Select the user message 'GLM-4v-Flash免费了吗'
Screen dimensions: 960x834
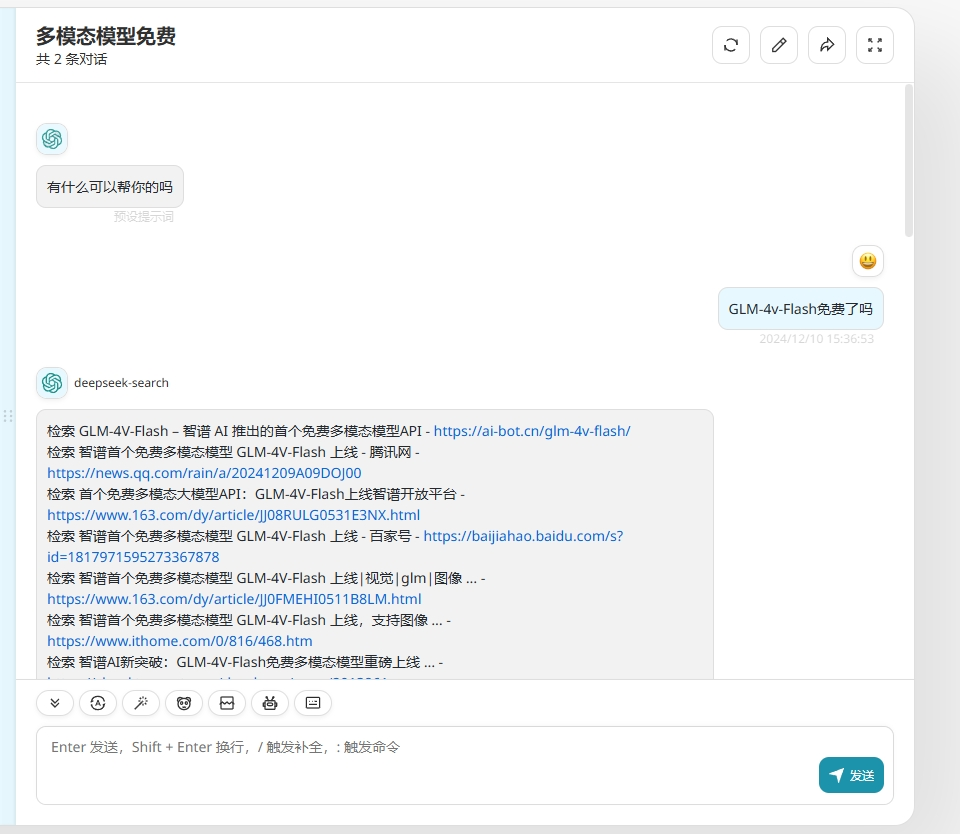[800, 309]
